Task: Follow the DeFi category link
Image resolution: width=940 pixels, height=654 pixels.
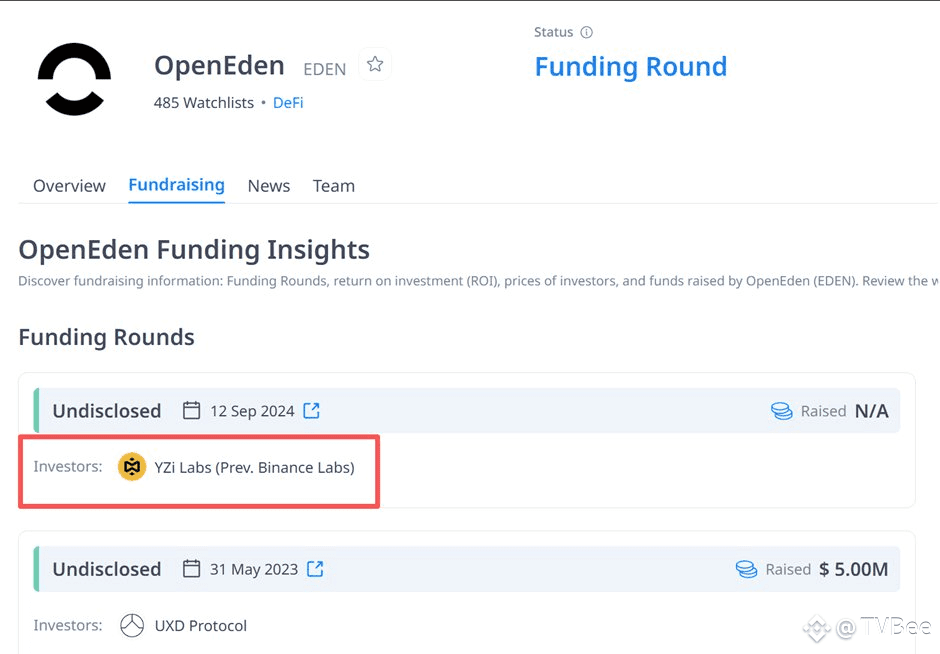Action: 288,103
